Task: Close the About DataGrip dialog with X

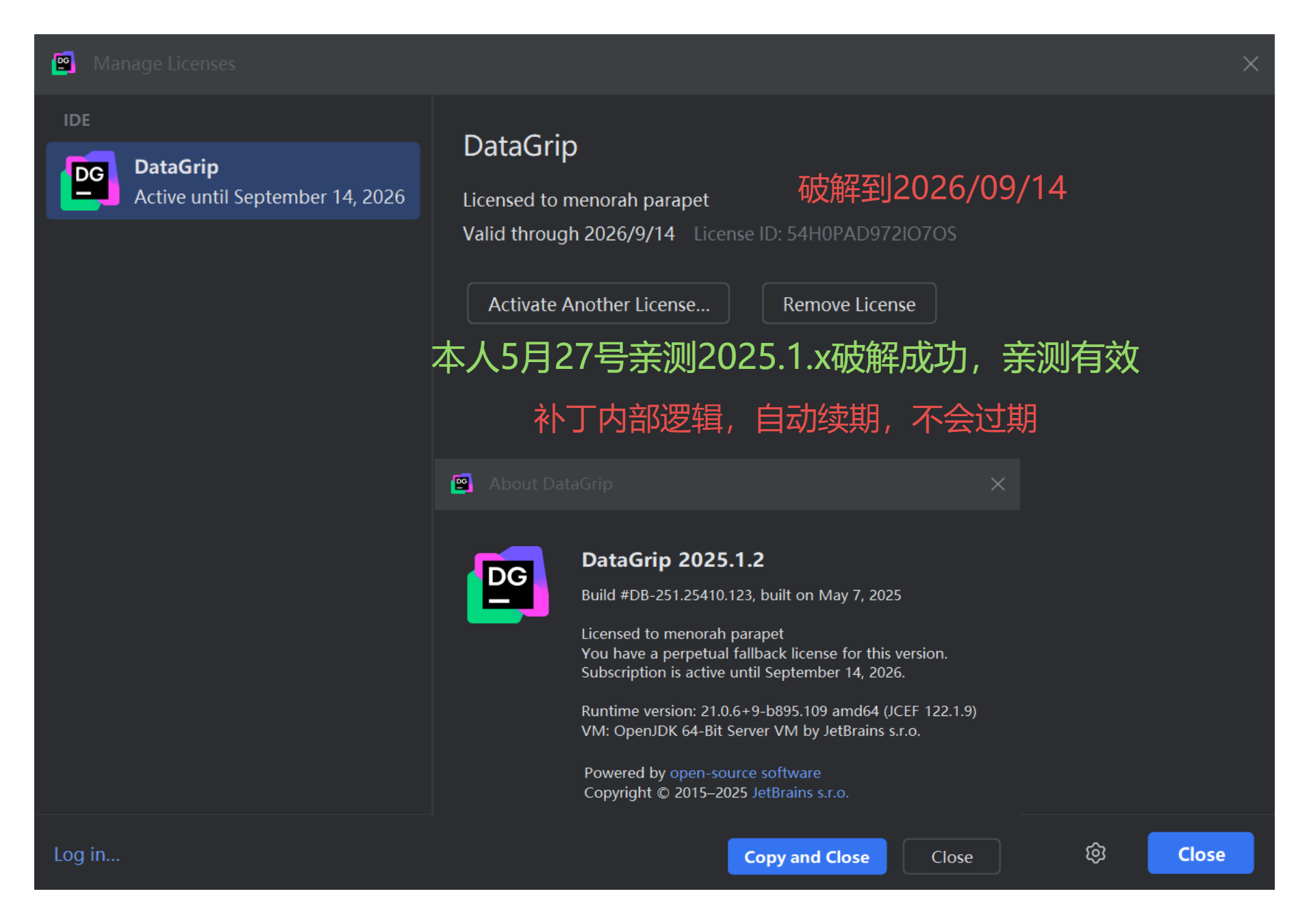Action: (997, 484)
